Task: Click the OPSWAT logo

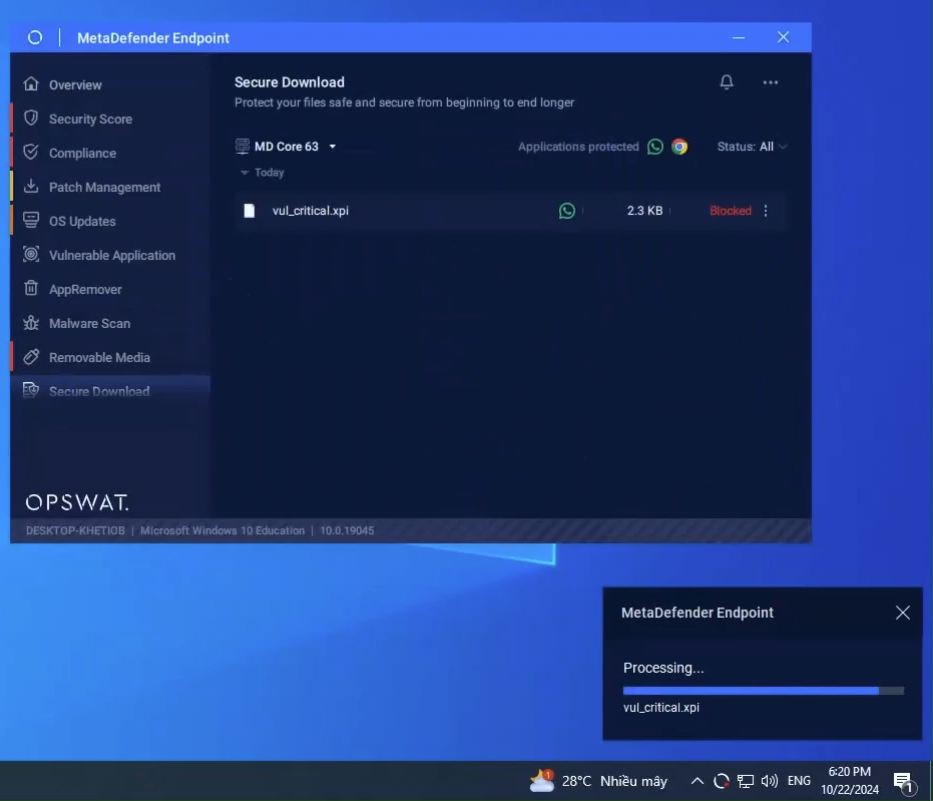Action: (x=77, y=502)
